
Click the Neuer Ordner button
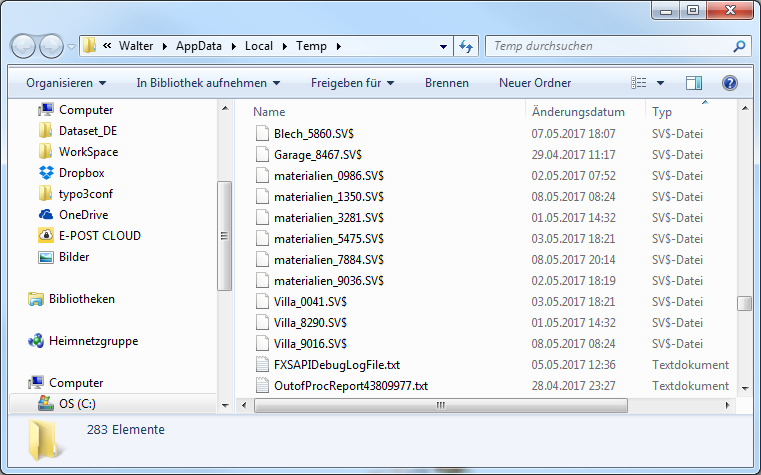pos(535,83)
